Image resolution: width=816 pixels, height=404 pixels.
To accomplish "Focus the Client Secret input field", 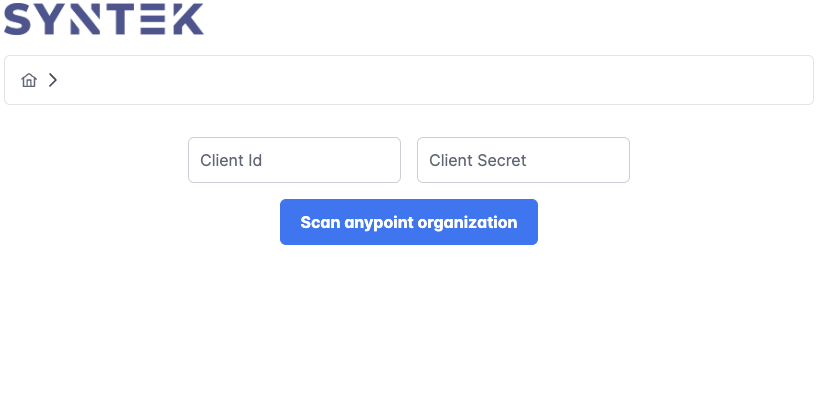I will 524,160.
